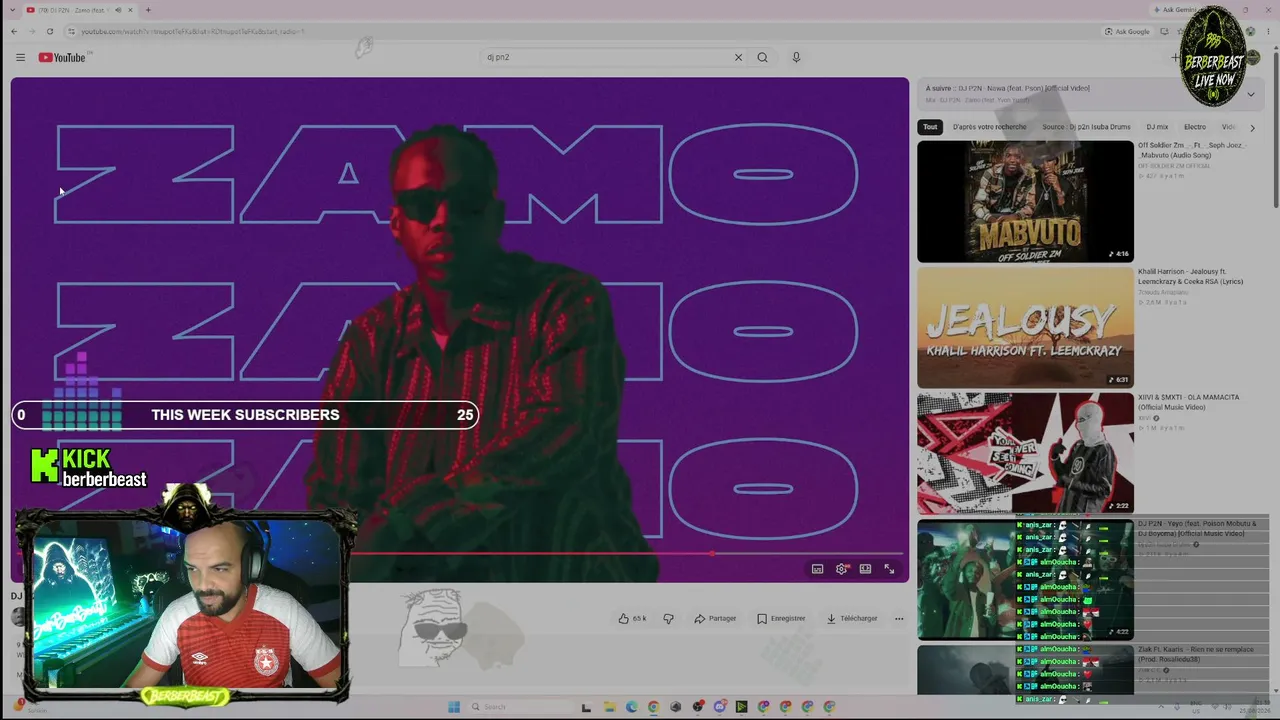Image resolution: width=1280 pixels, height=720 pixels.
Task: Like the video with thumbs up
Action: 632,618
